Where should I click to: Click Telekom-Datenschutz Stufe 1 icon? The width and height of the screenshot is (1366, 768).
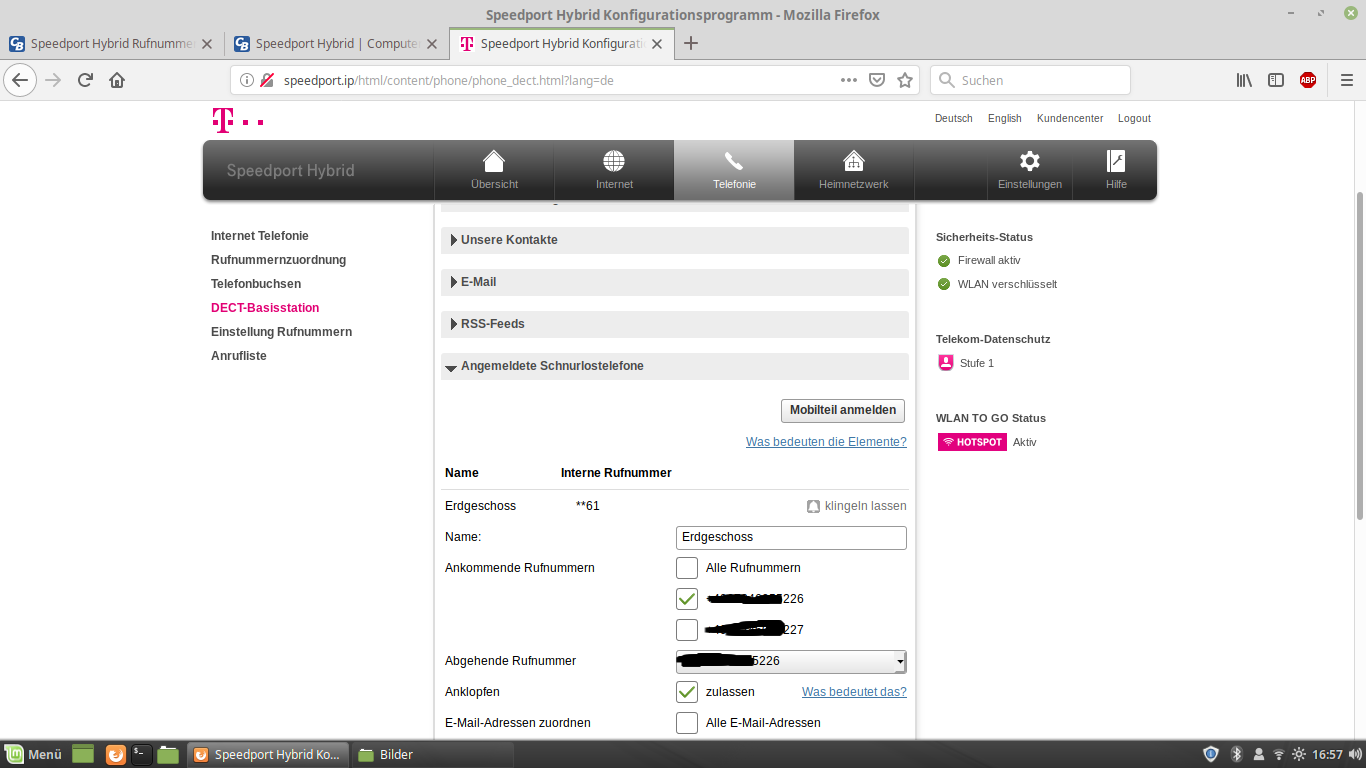[x=946, y=363]
